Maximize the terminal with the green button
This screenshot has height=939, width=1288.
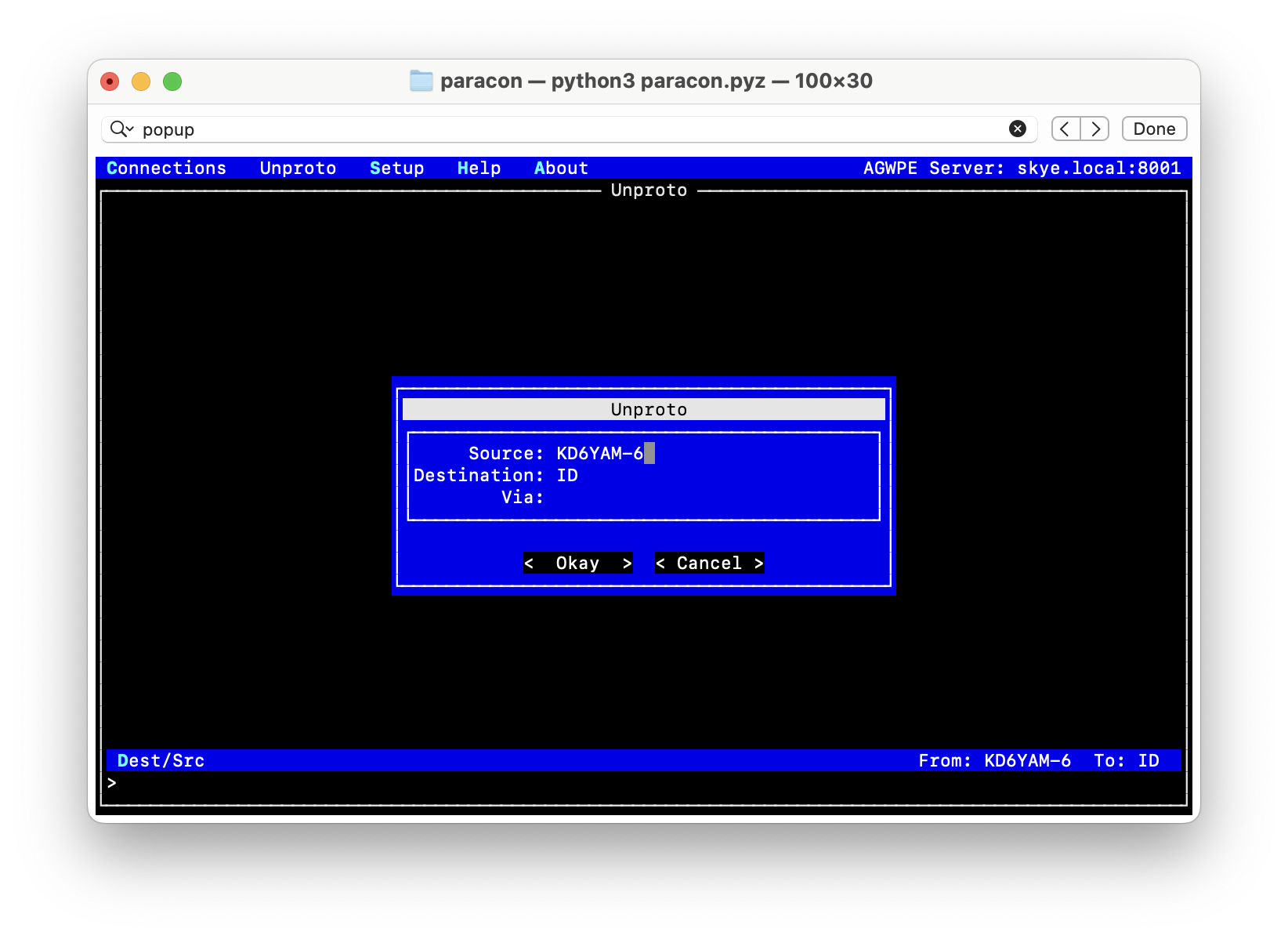click(172, 82)
